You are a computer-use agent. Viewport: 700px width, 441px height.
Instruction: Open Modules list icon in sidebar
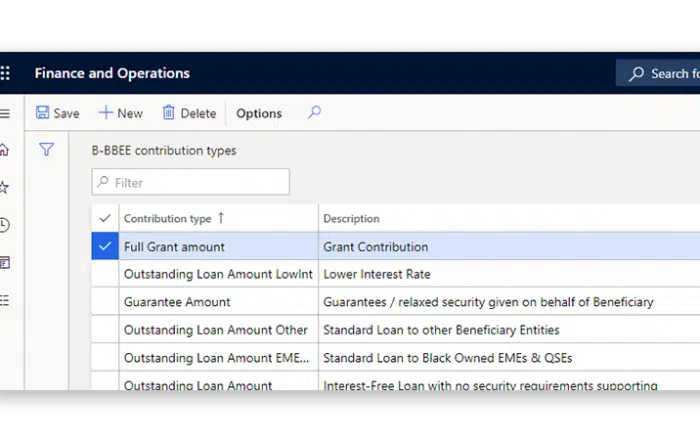pyautogui.click(x=5, y=300)
